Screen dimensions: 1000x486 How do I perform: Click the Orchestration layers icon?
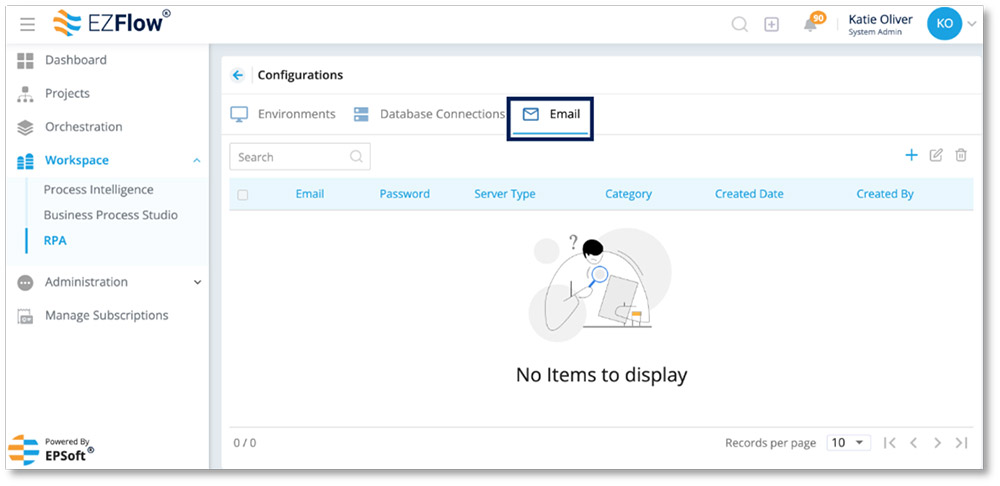(x=25, y=128)
